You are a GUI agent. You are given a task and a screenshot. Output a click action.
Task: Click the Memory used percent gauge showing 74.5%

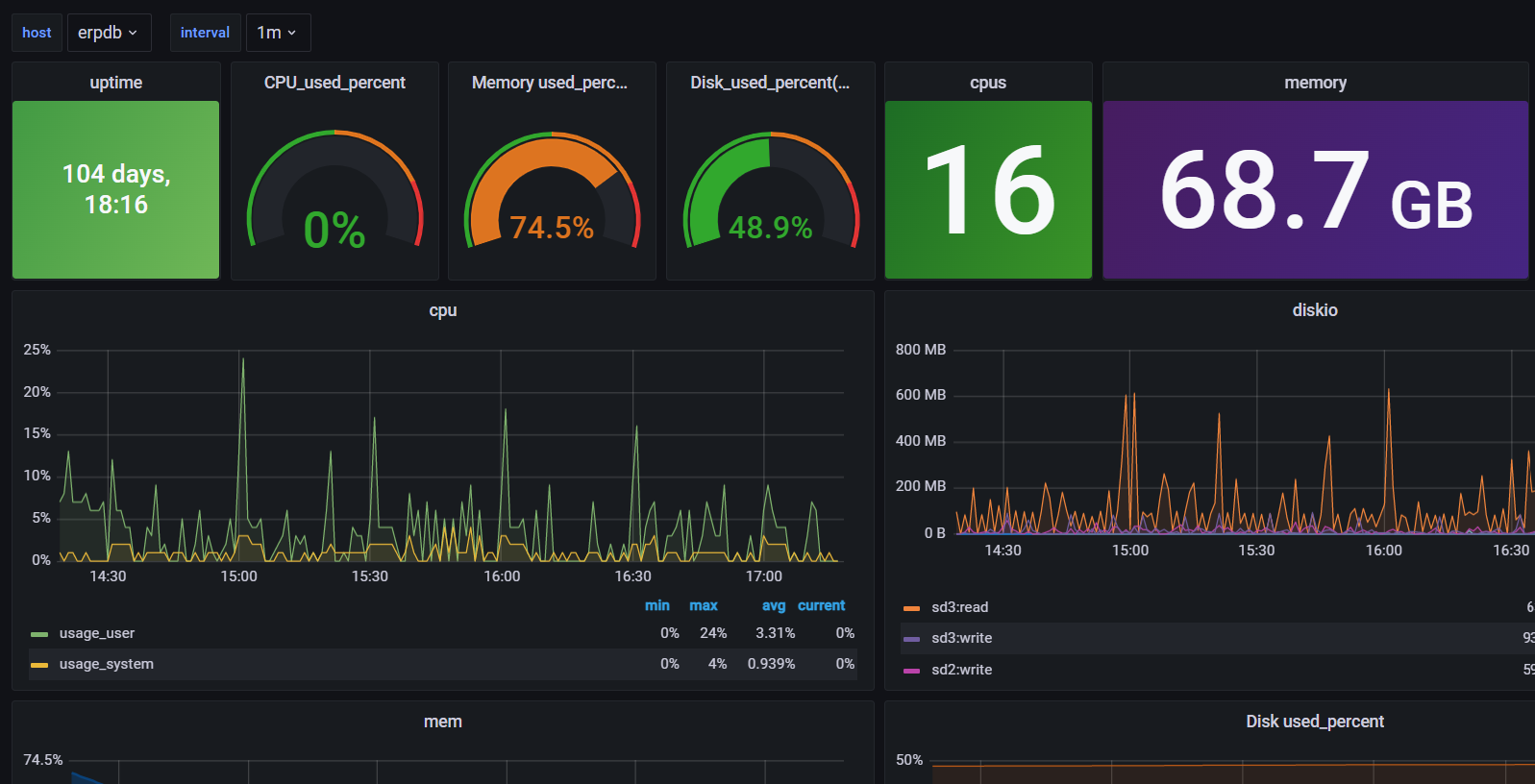pos(552,192)
